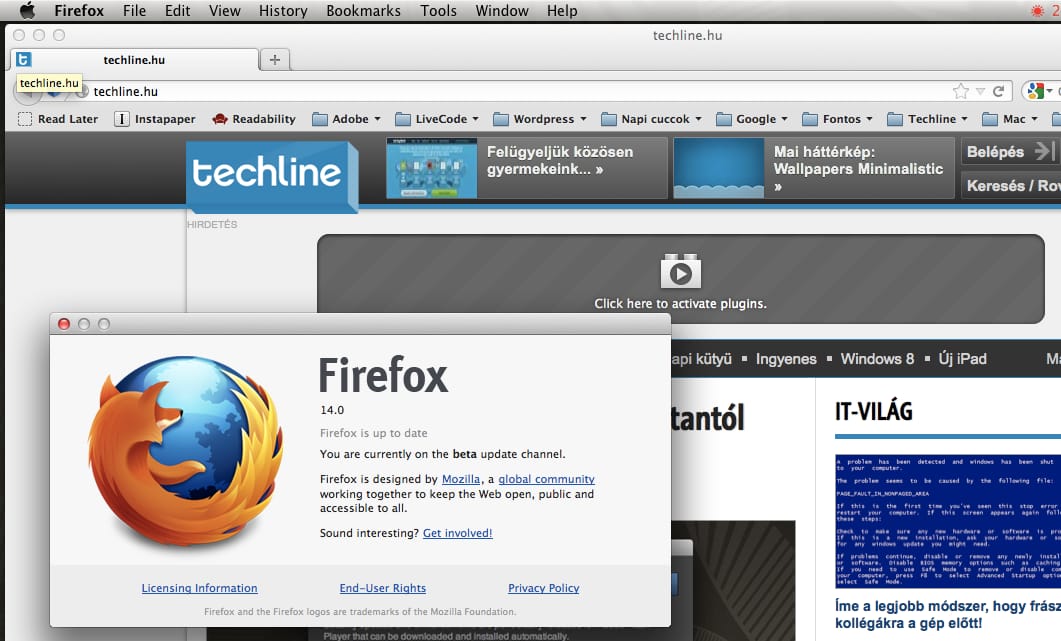Click the Keresés search button
The height and width of the screenshot is (641, 1061).
click(x=1011, y=185)
